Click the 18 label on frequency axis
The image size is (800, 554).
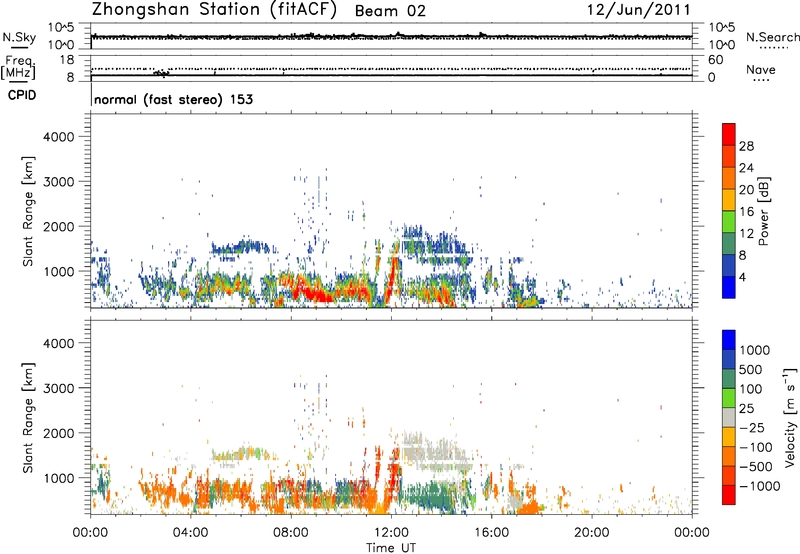click(67, 60)
